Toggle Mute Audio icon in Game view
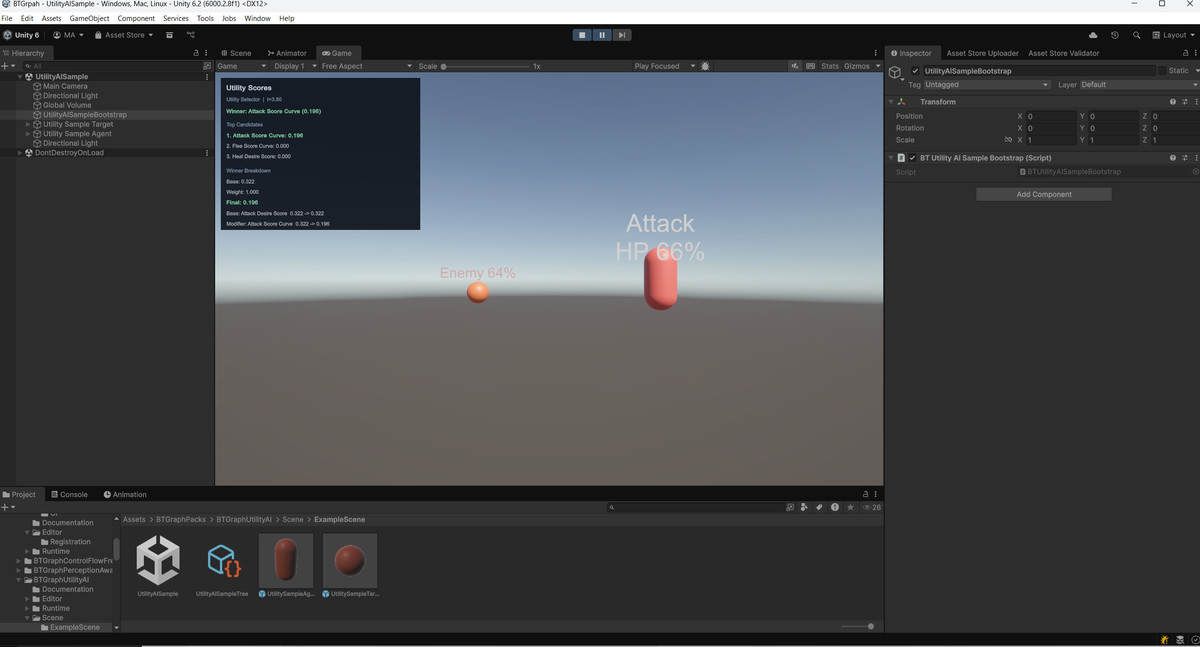The width and height of the screenshot is (1200, 647). (x=795, y=66)
